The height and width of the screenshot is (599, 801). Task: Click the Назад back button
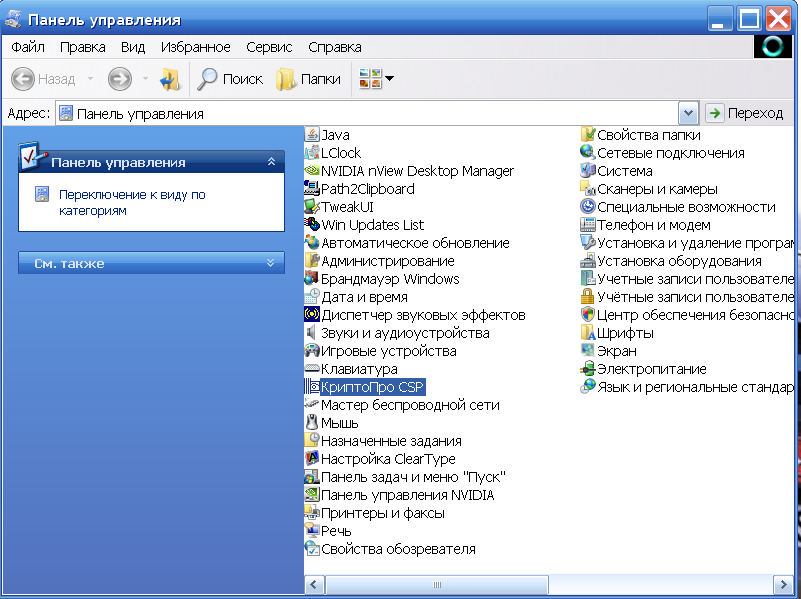click(x=43, y=79)
